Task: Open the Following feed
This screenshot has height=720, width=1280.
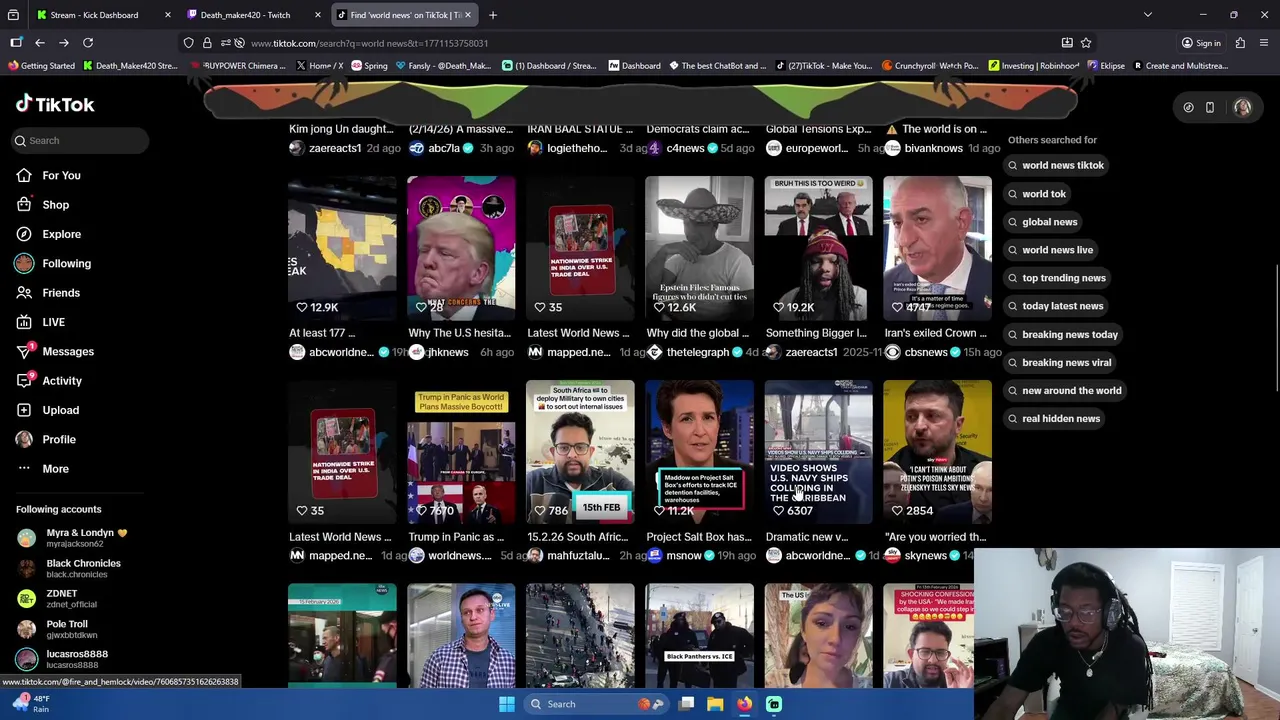Action: (66, 263)
